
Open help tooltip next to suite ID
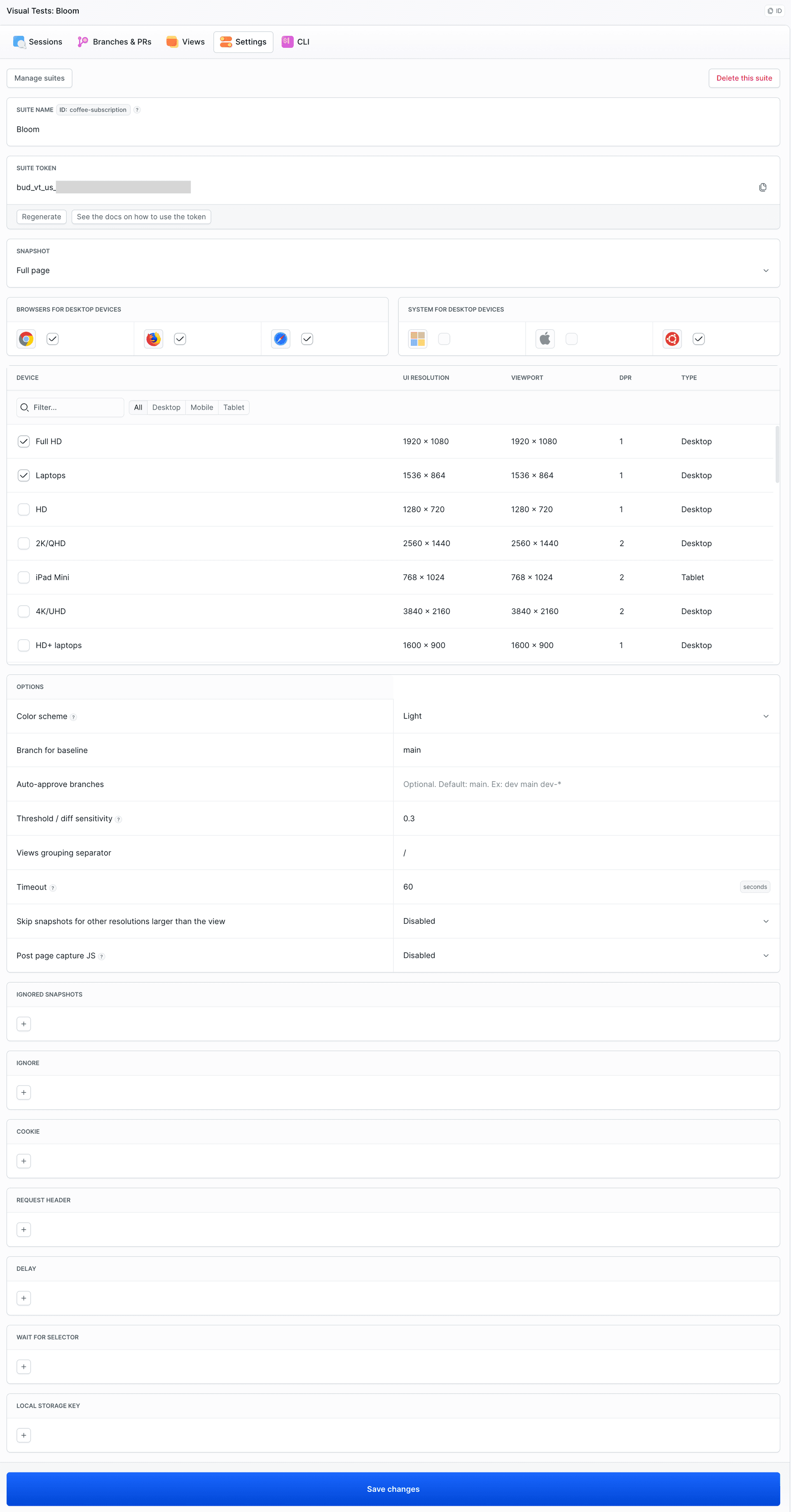click(137, 110)
